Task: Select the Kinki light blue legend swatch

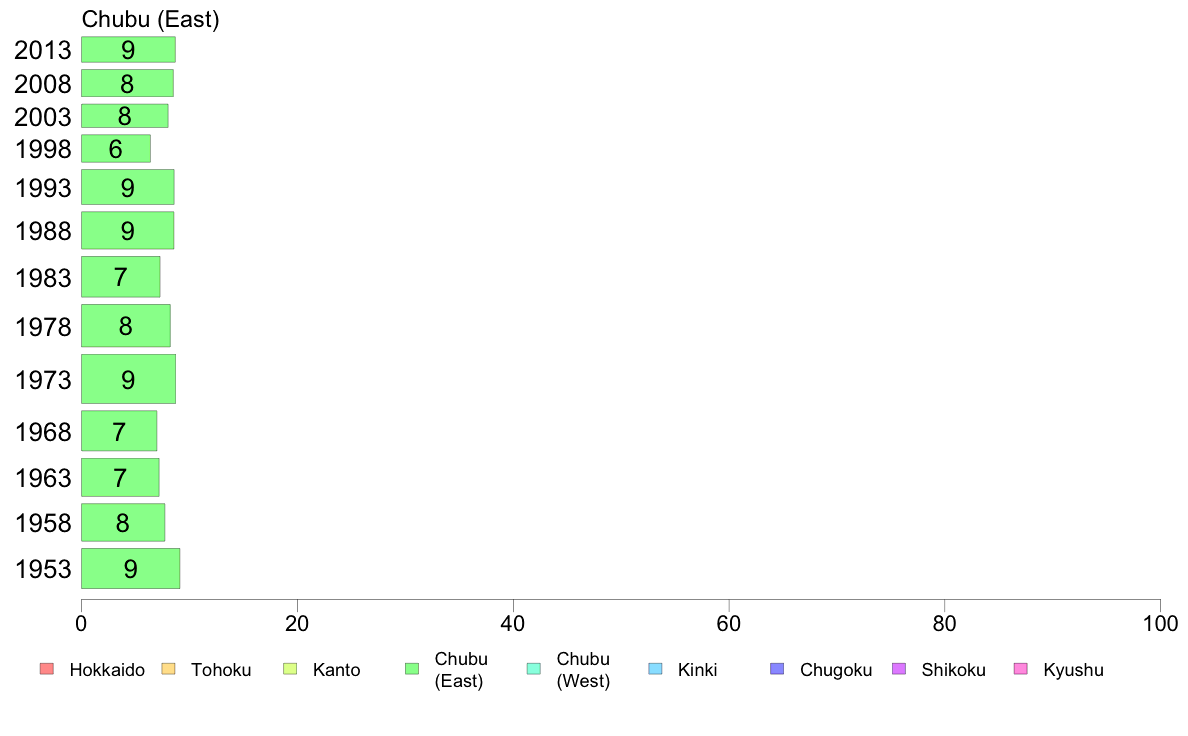Action: [x=655, y=669]
